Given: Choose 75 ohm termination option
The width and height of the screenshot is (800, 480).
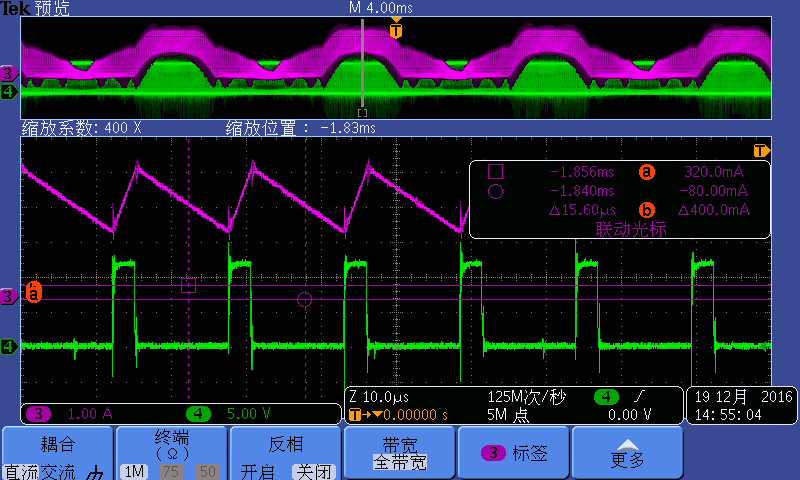Looking at the screenshot, I should click(171, 471).
